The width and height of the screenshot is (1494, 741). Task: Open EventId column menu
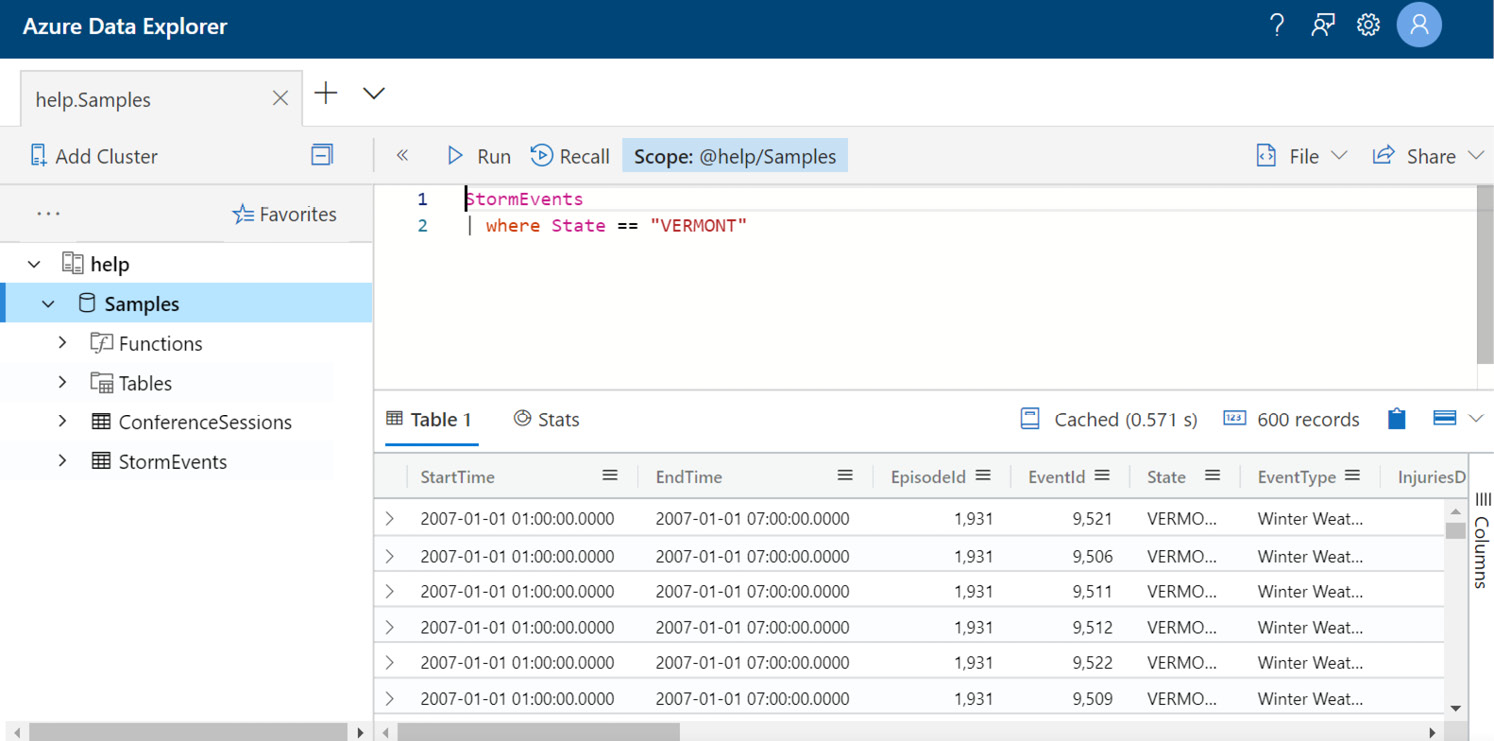(x=1102, y=476)
